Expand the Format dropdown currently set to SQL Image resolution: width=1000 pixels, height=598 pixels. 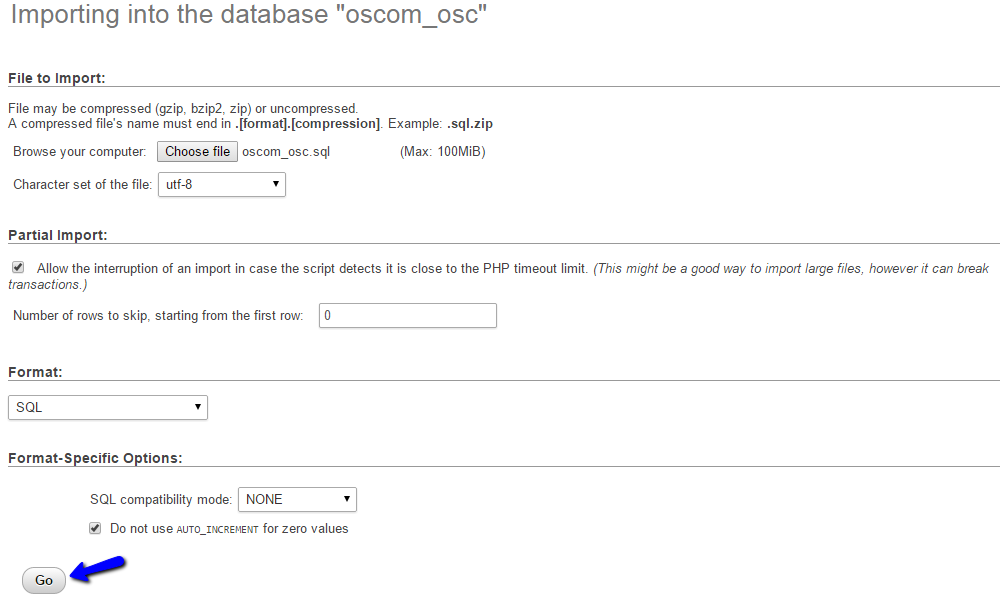coord(107,407)
